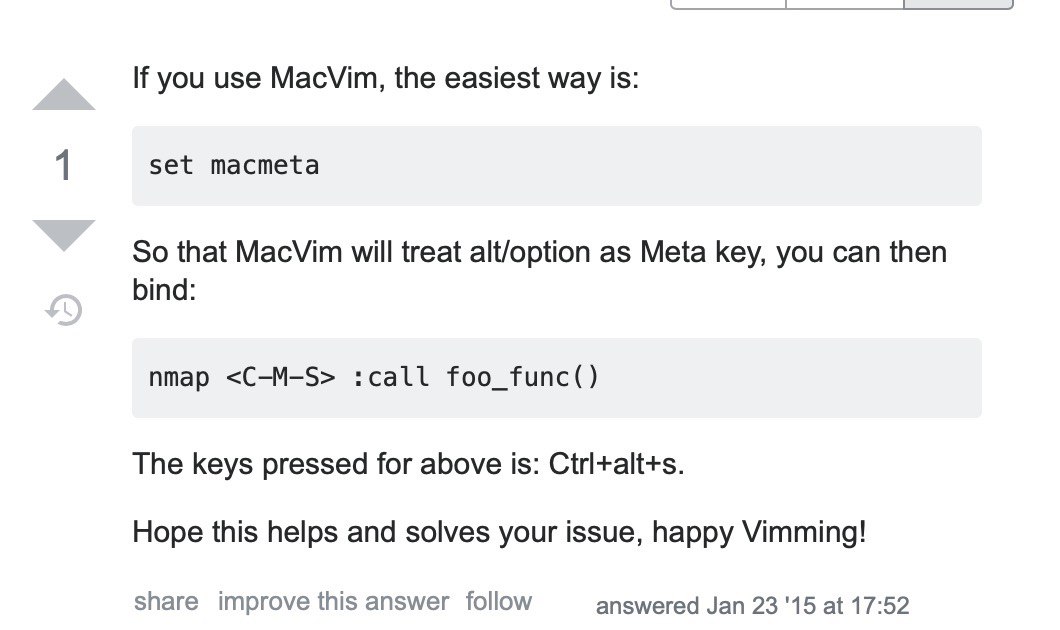Open the answer's activity history icon
This screenshot has width=1060, height=630.
64,310
